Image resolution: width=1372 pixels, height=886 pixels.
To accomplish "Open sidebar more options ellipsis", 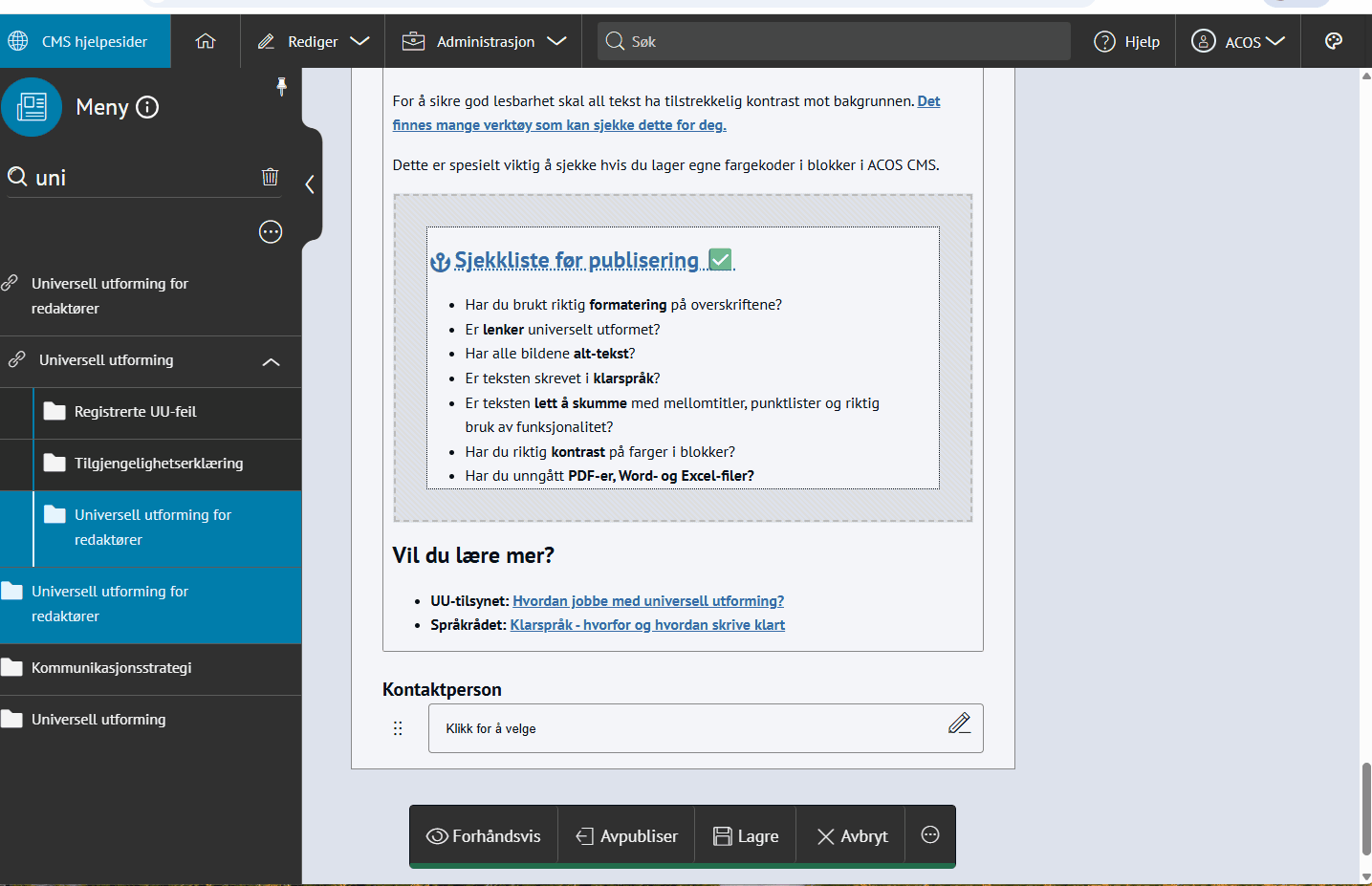I will pyautogui.click(x=271, y=232).
